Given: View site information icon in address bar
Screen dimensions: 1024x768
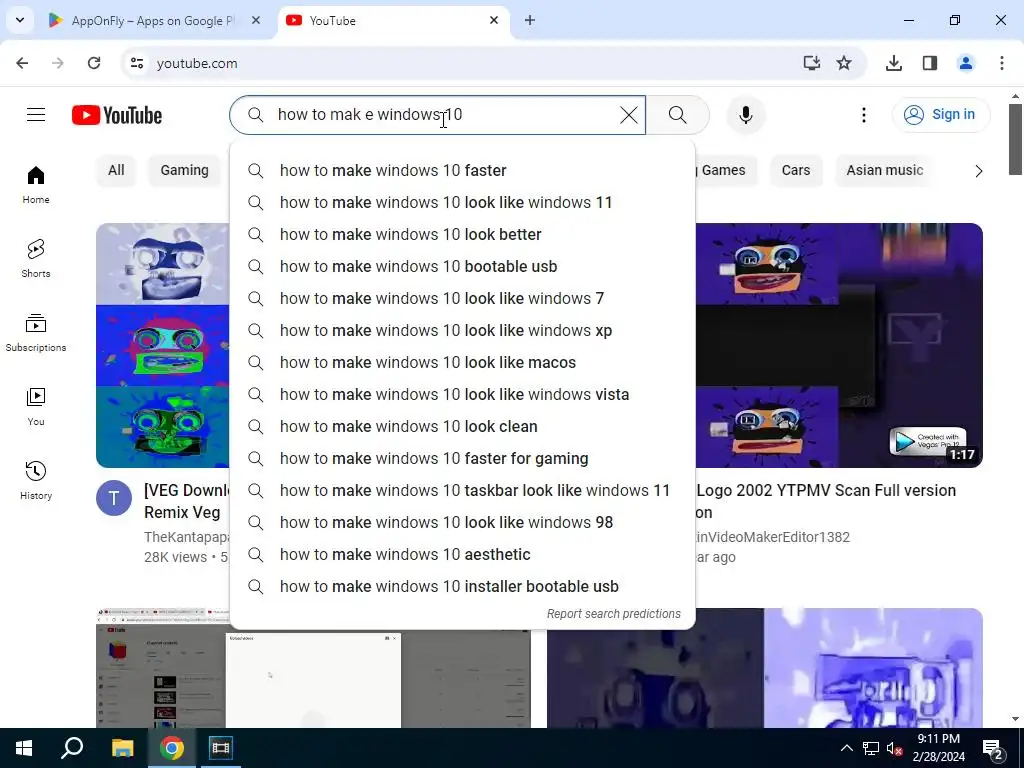Looking at the screenshot, I should (136, 63).
